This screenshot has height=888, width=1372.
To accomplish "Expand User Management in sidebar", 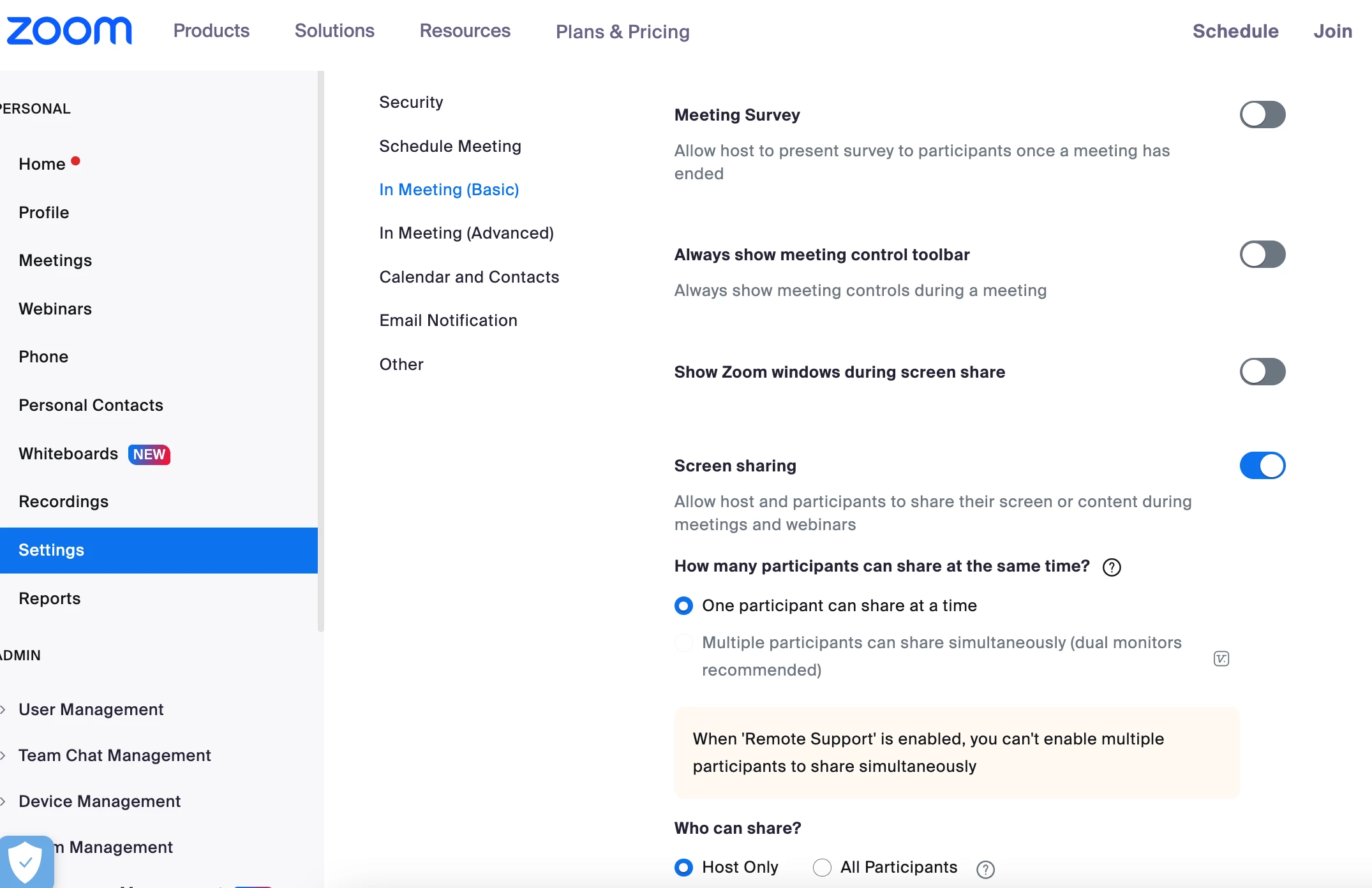I will pyautogui.click(x=91, y=709).
